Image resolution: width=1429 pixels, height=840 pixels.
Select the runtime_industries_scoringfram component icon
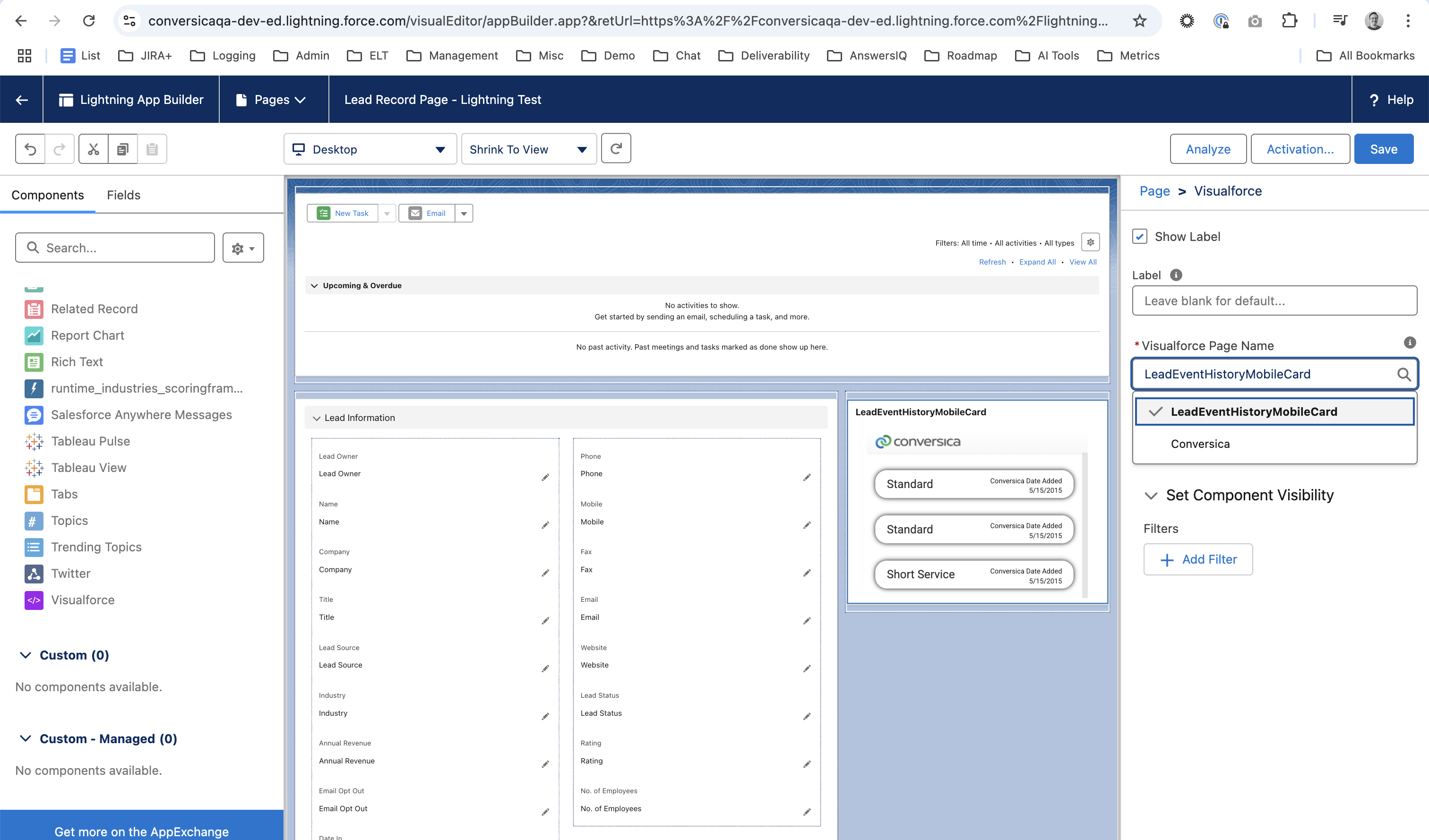(34, 388)
